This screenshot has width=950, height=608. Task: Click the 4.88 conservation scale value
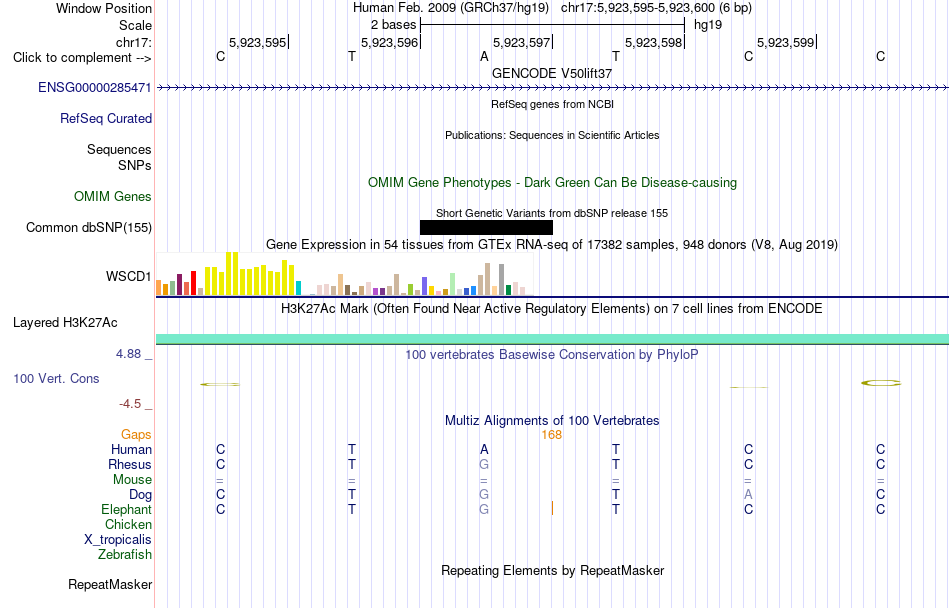coord(128,354)
